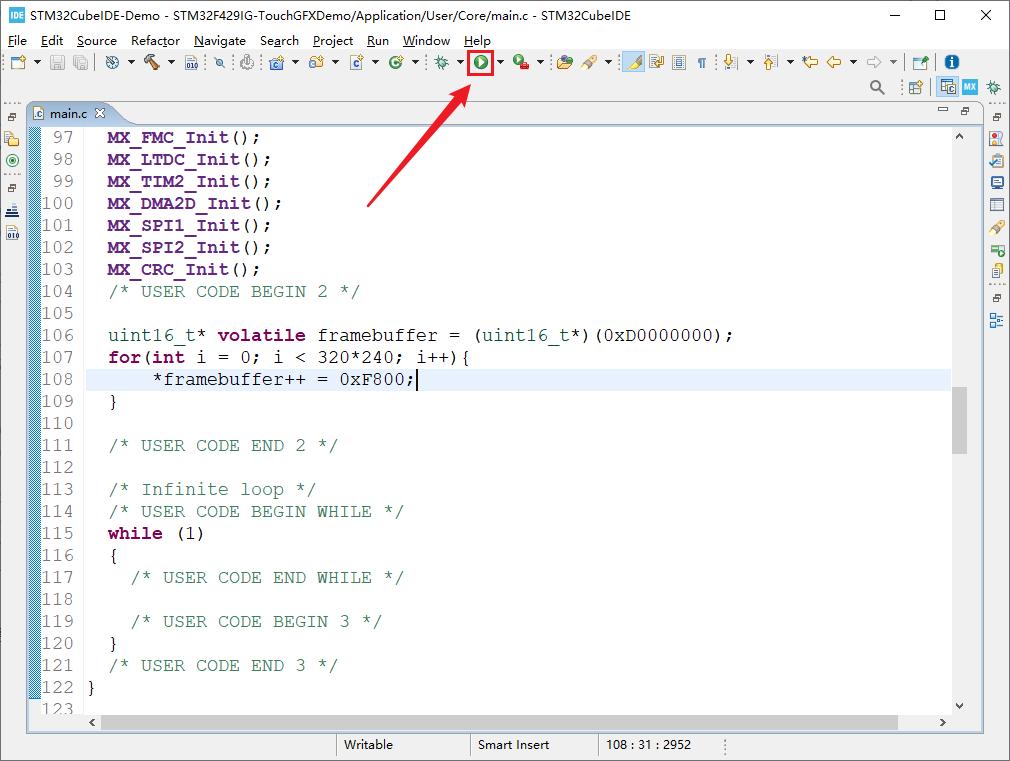
Task: Open dropdown arrow next to Run button
Action: 500,62
